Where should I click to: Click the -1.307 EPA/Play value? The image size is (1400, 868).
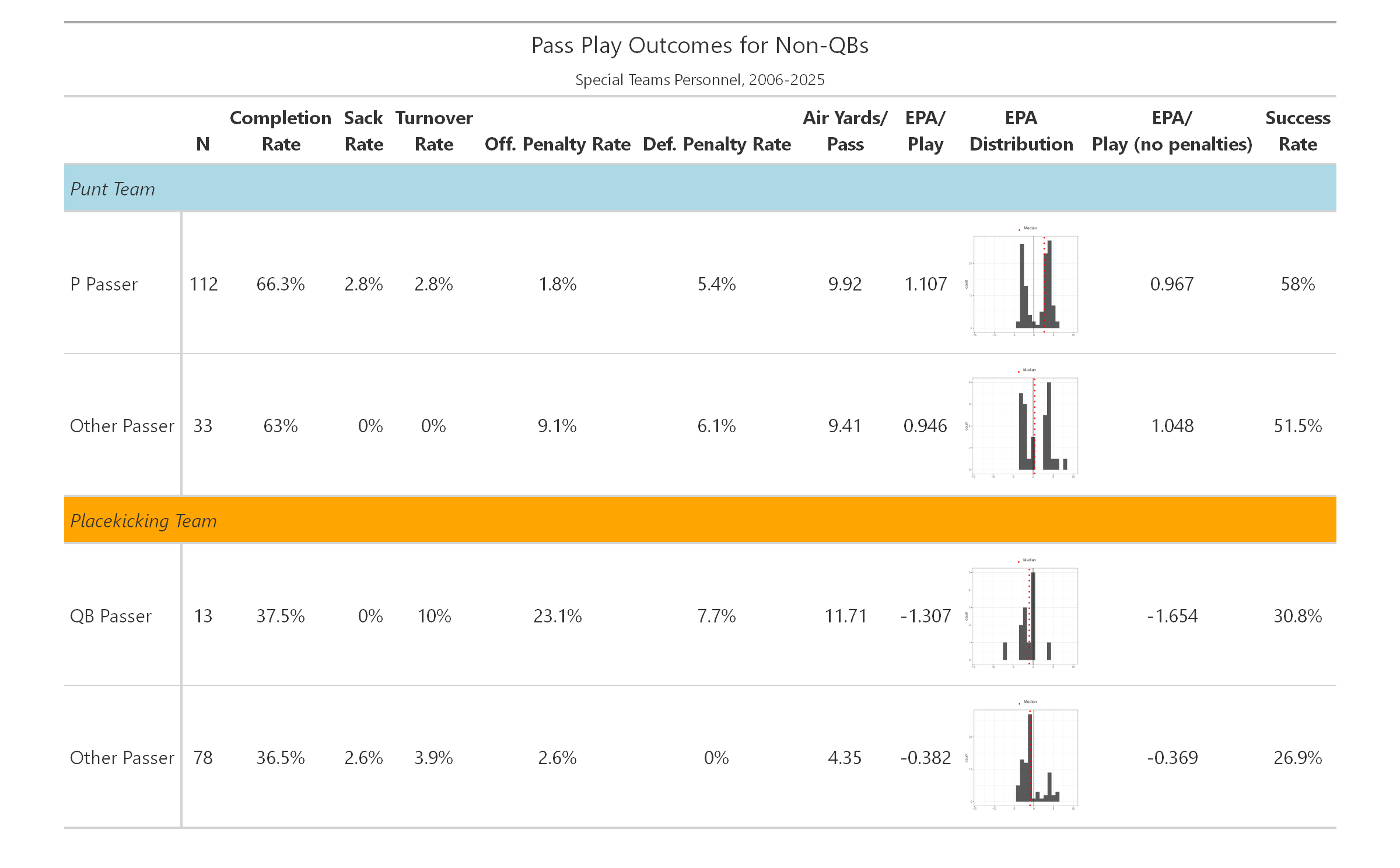(x=925, y=616)
